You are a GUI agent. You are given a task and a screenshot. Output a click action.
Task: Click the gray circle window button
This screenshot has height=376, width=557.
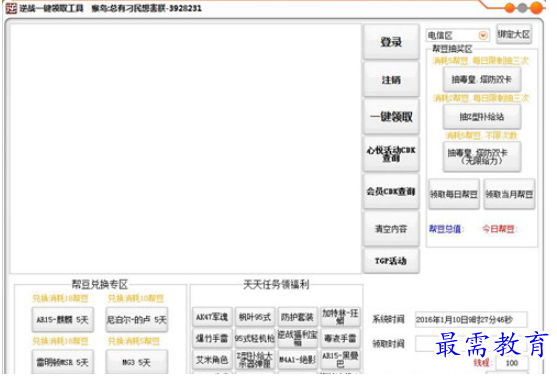522,8
